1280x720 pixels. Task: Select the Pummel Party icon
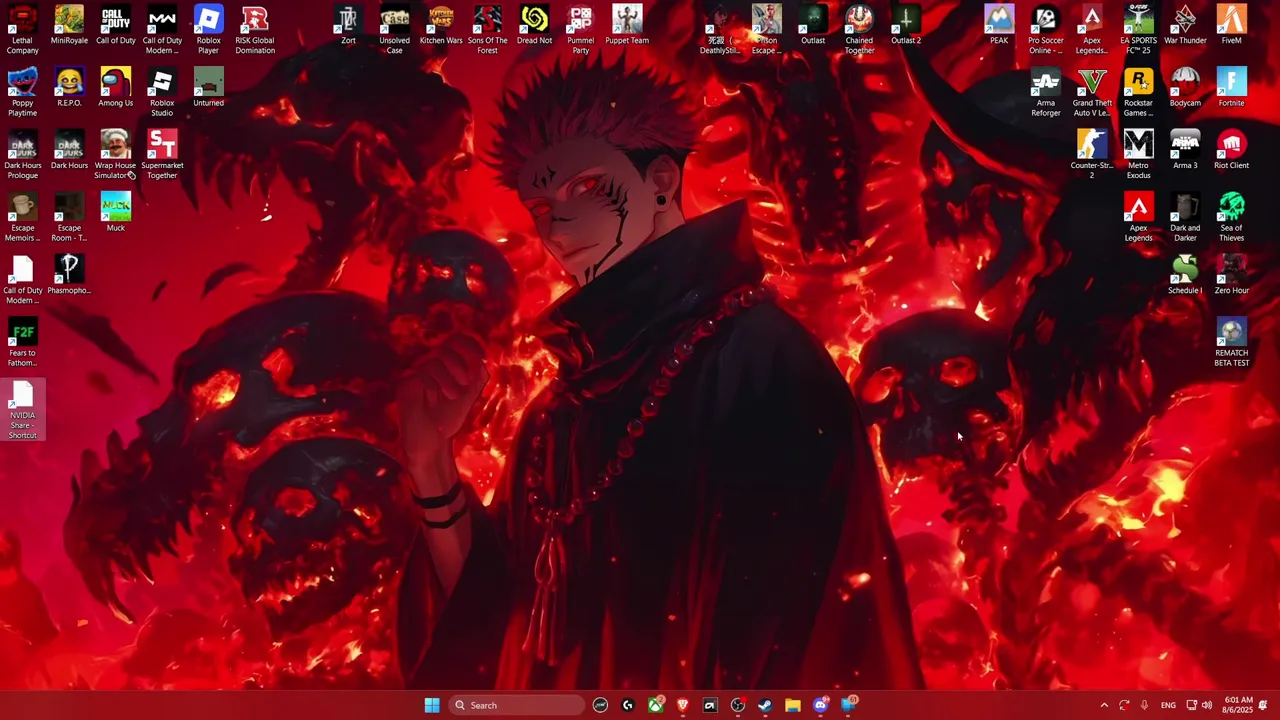[581, 30]
